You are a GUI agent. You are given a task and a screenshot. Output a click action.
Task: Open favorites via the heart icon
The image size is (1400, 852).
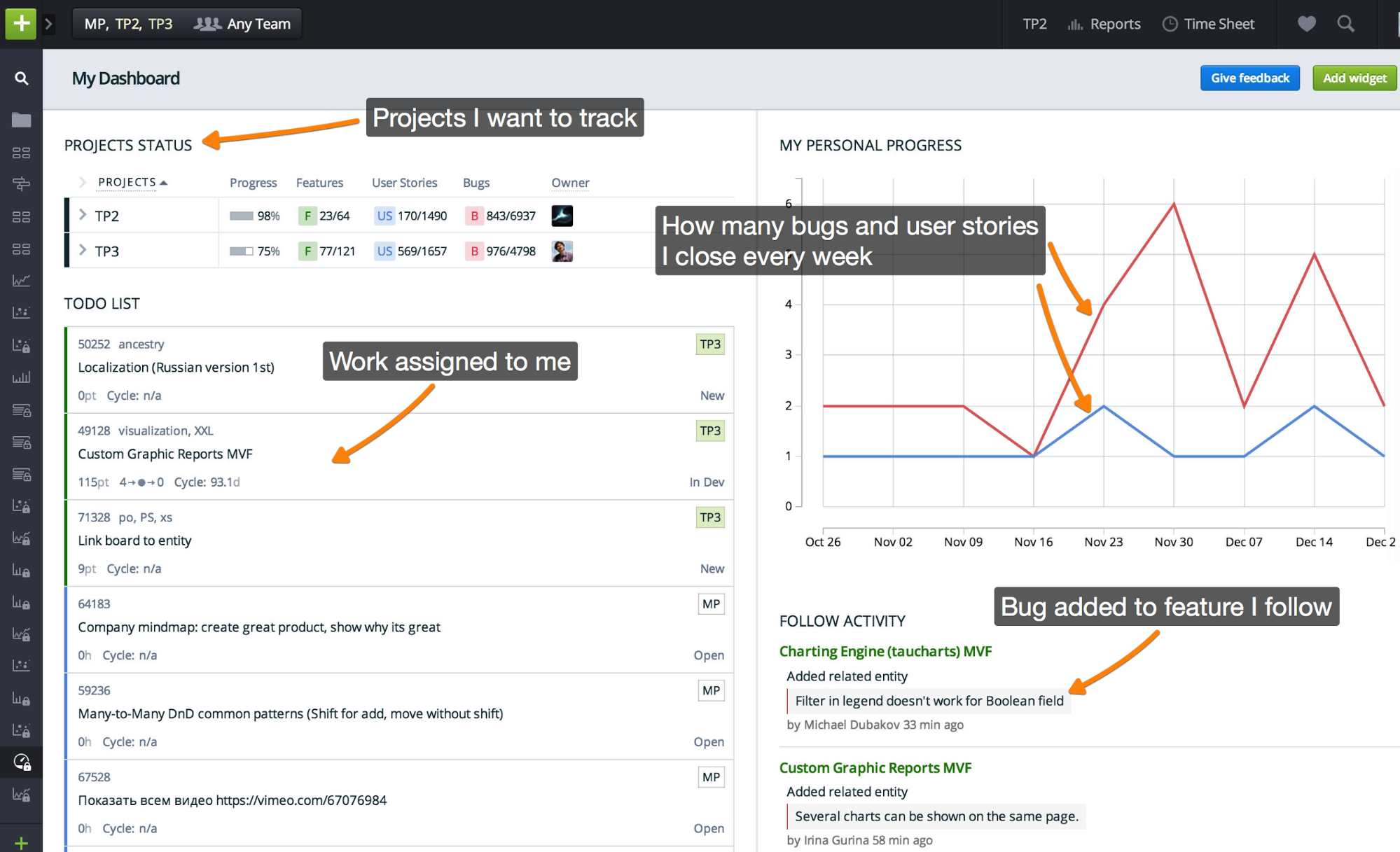click(1305, 23)
